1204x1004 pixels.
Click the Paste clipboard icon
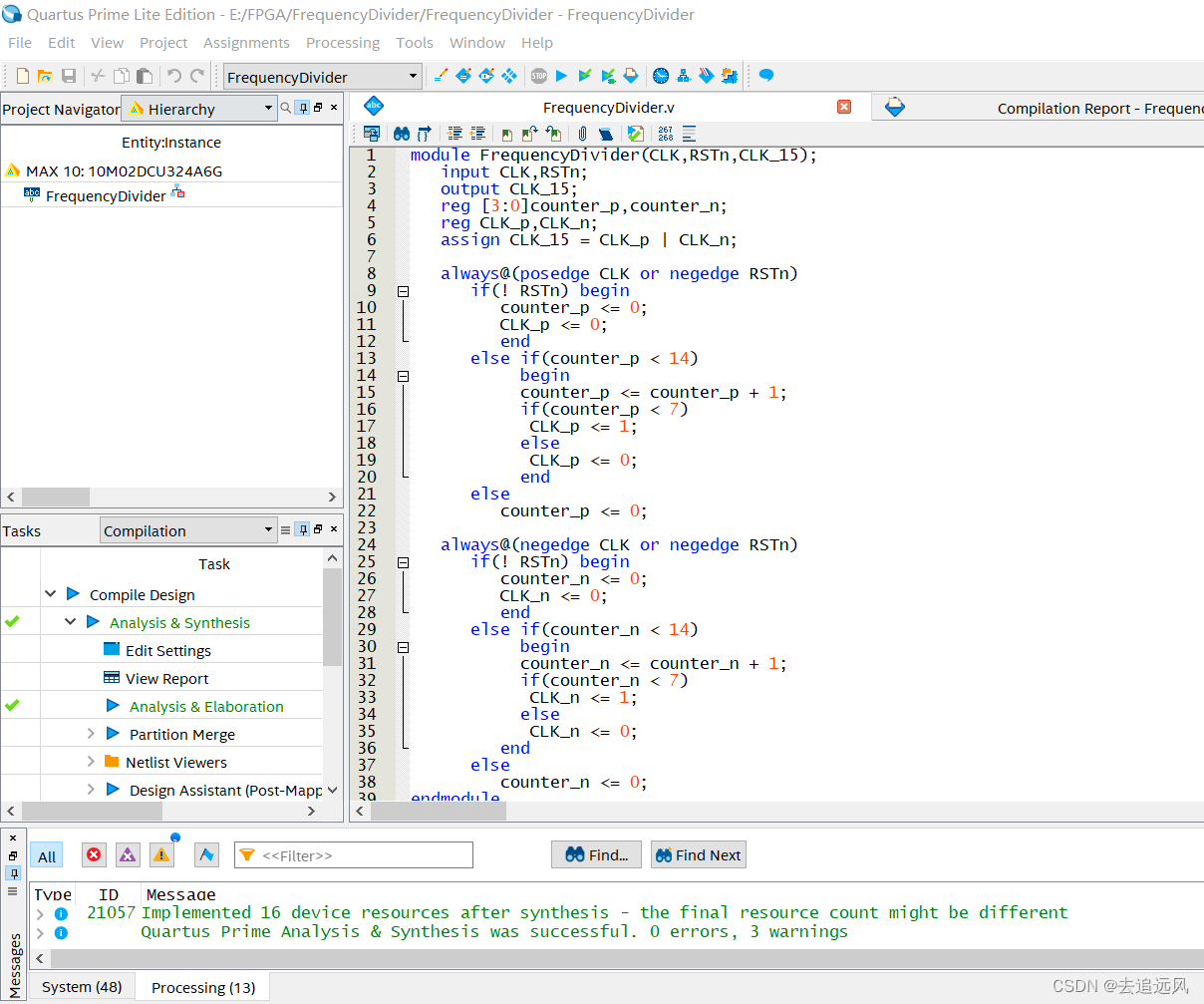click(145, 76)
